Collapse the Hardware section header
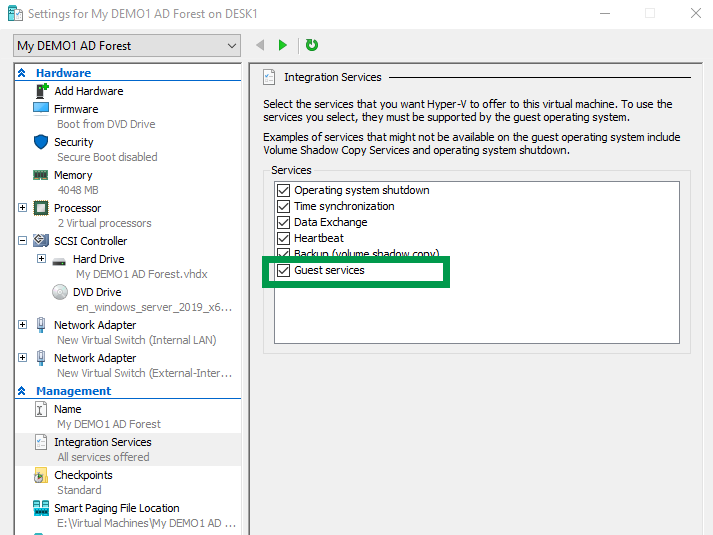This screenshot has width=713, height=535. pyautogui.click(x=22, y=73)
